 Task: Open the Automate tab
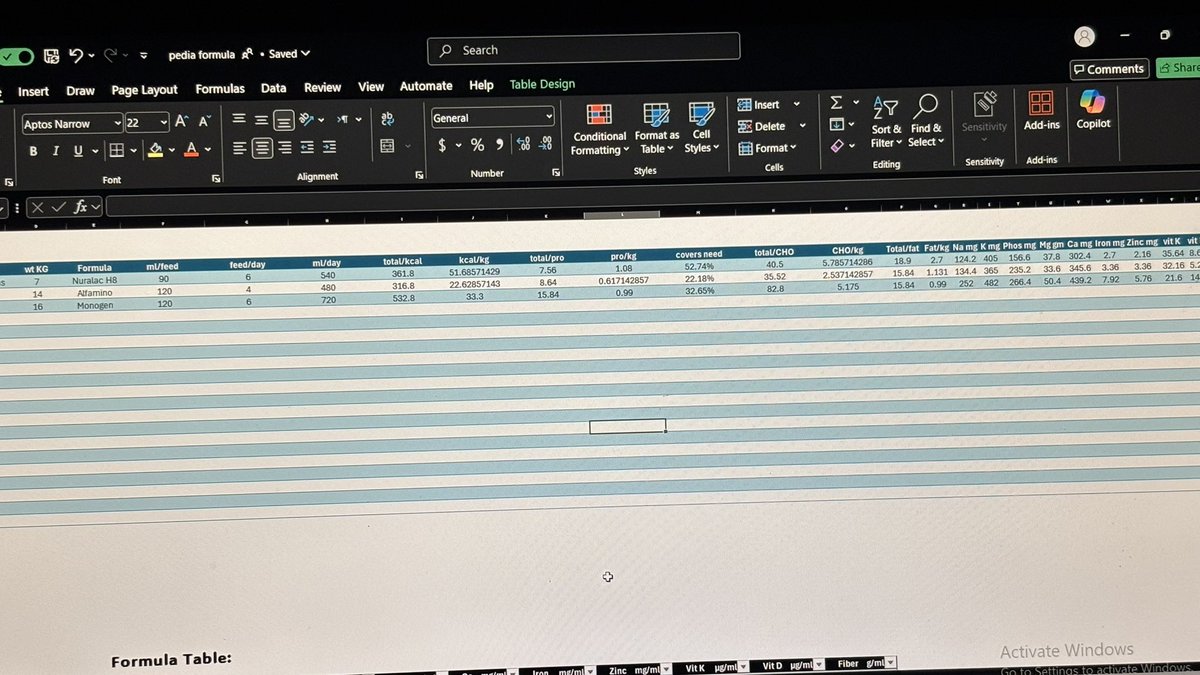point(426,86)
